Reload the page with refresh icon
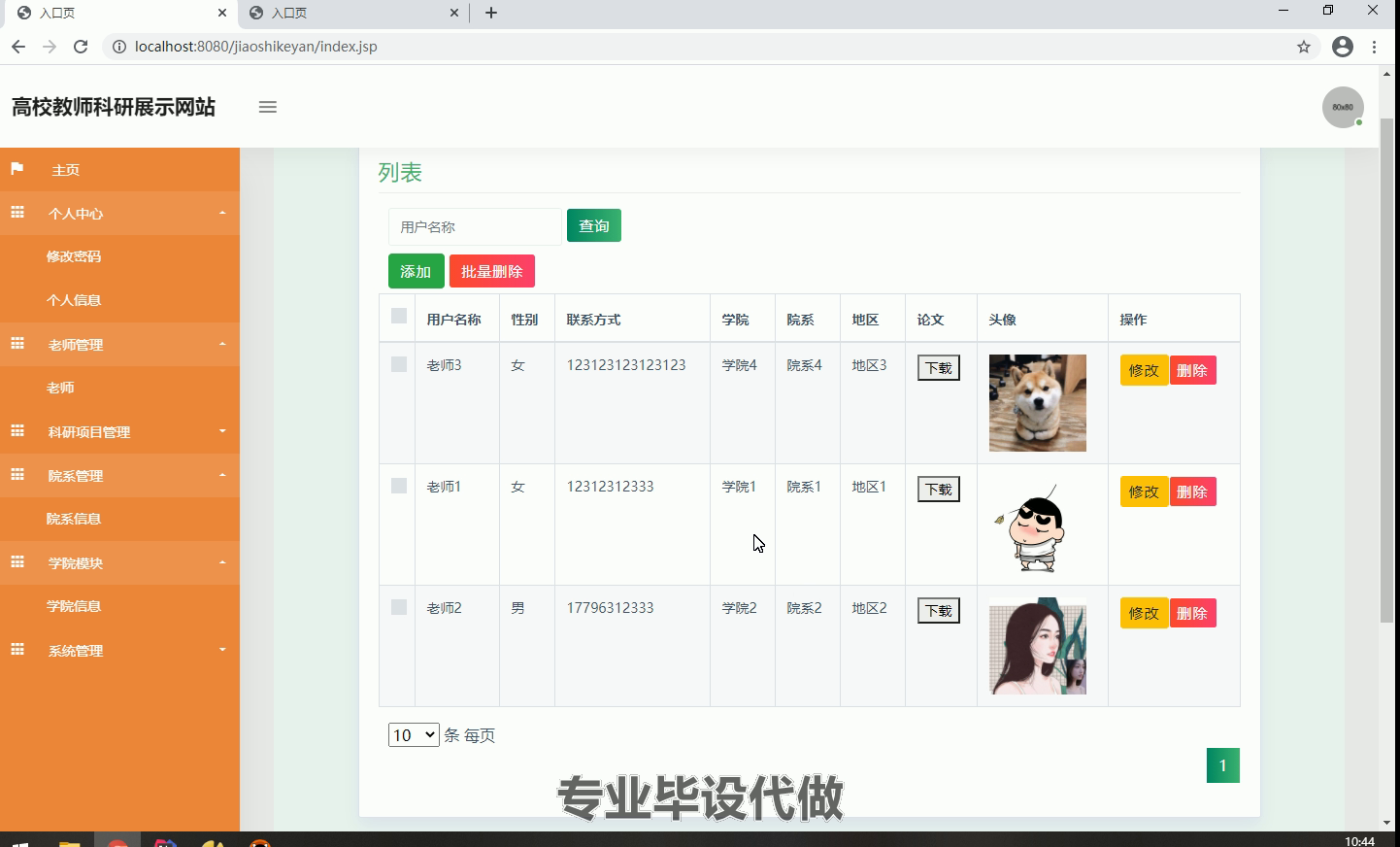The width and height of the screenshot is (1400, 847). pos(81,47)
